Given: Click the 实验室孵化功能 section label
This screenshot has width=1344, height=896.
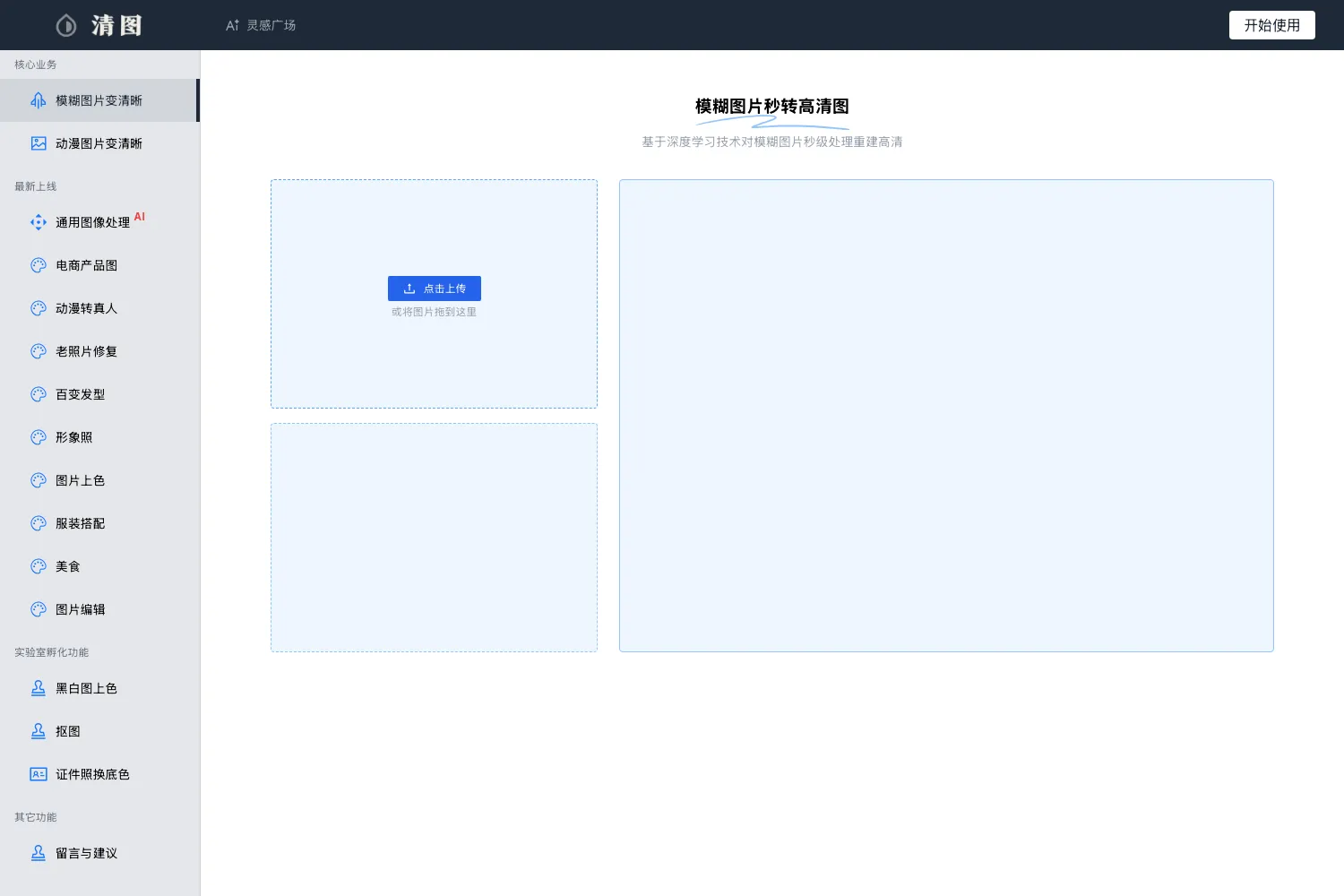Looking at the screenshot, I should [x=52, y=652].
